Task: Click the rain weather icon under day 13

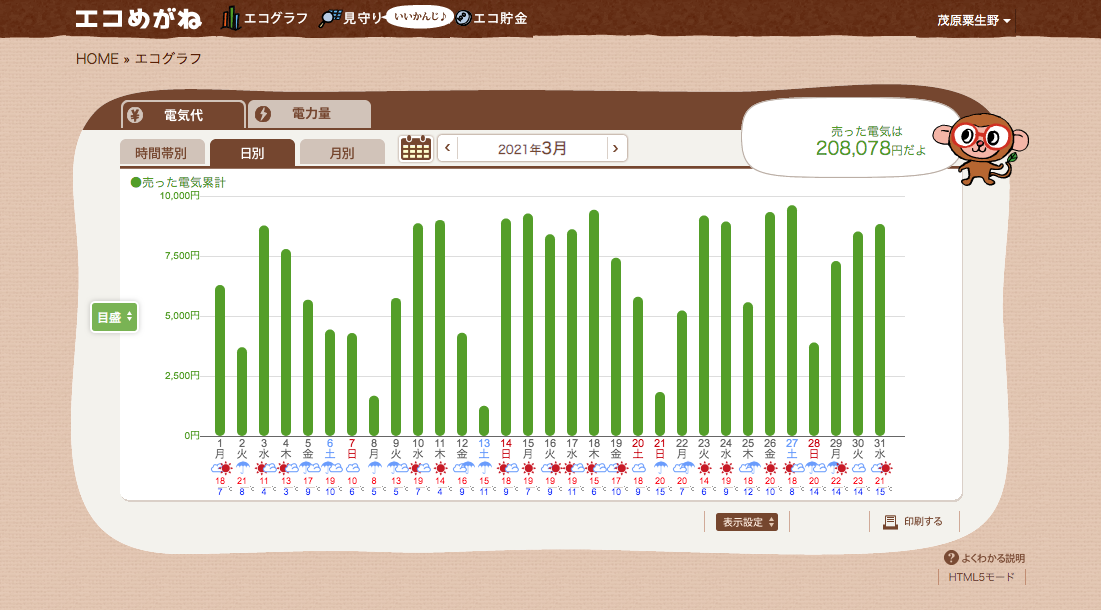Action: click(484, 468)
